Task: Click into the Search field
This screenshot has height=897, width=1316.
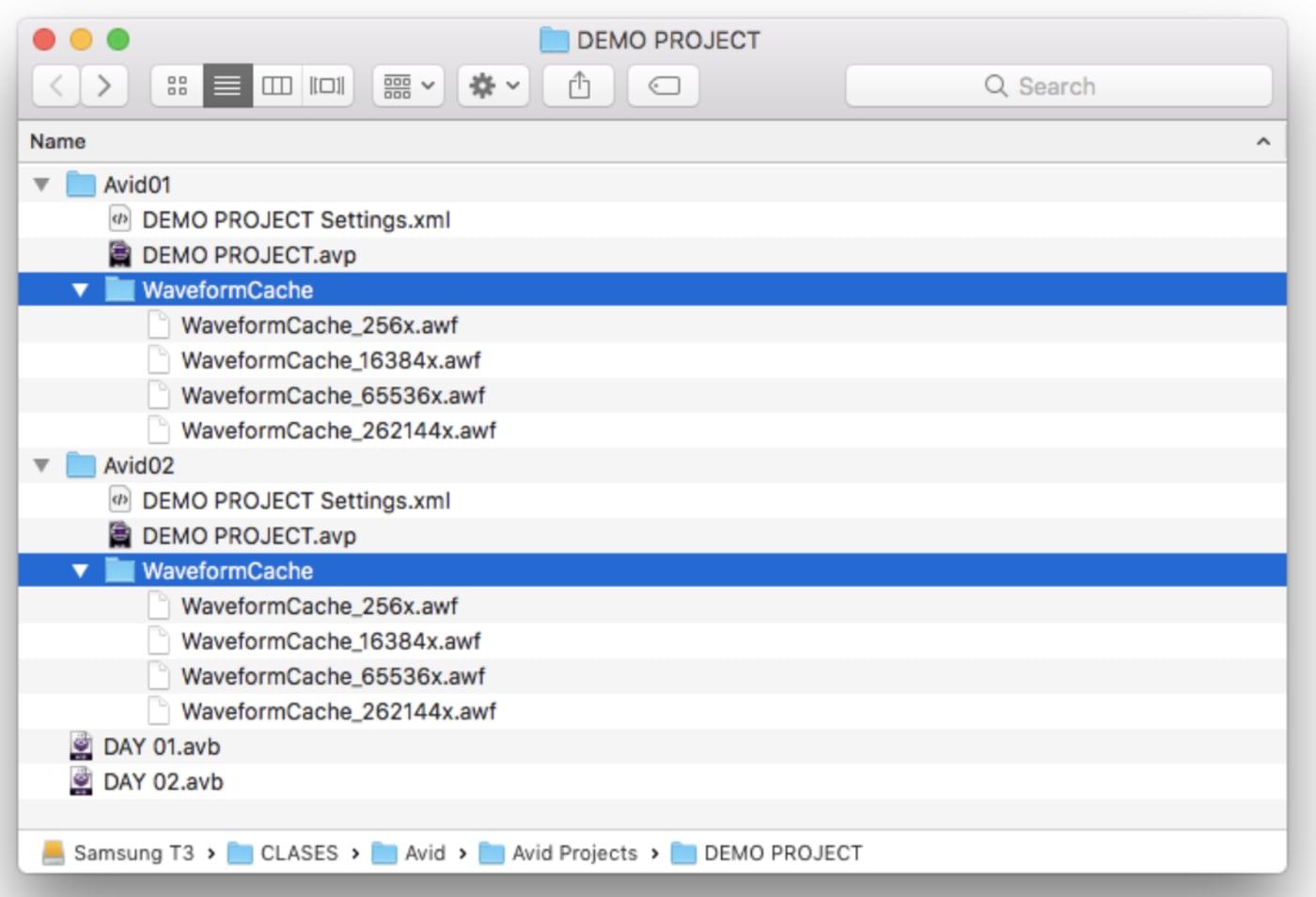Action: pyautogui.click(x=1058, y=86)
